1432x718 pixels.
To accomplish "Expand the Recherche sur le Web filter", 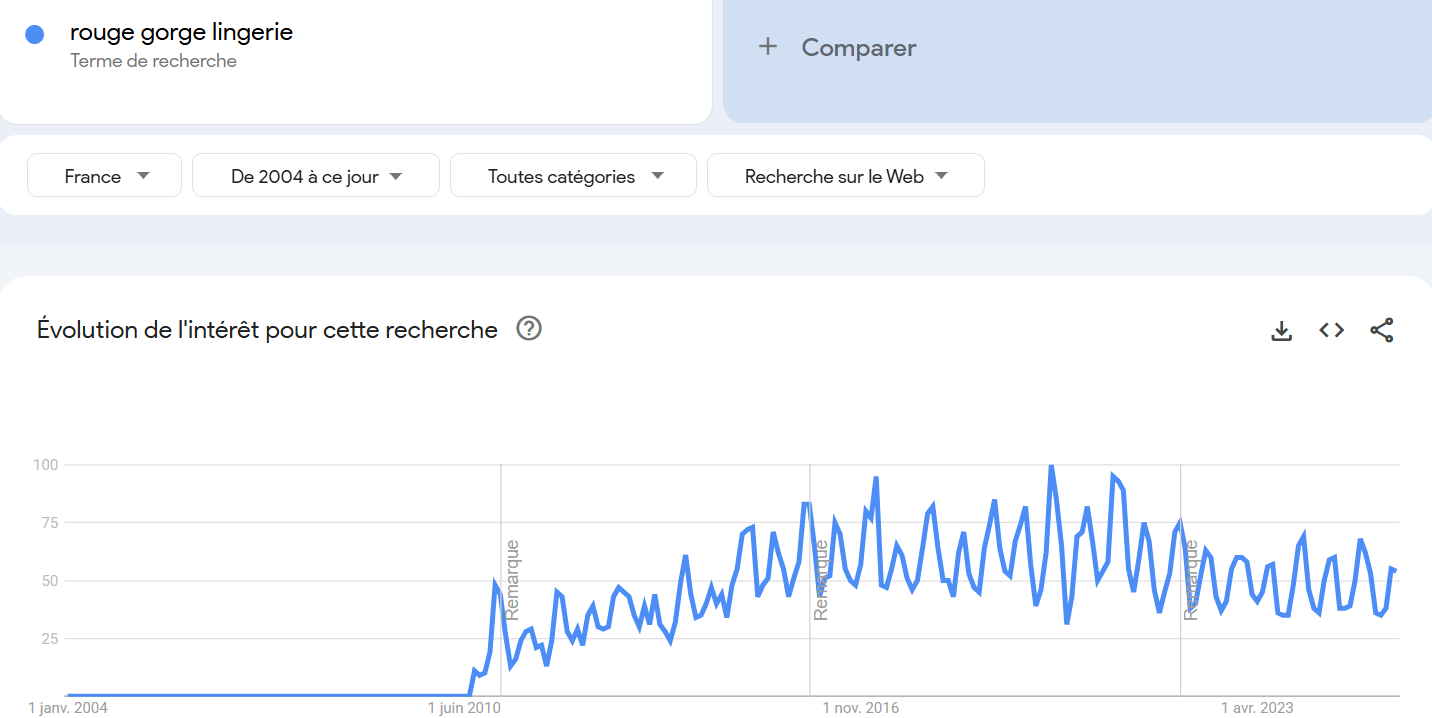I will click(845, 176).
